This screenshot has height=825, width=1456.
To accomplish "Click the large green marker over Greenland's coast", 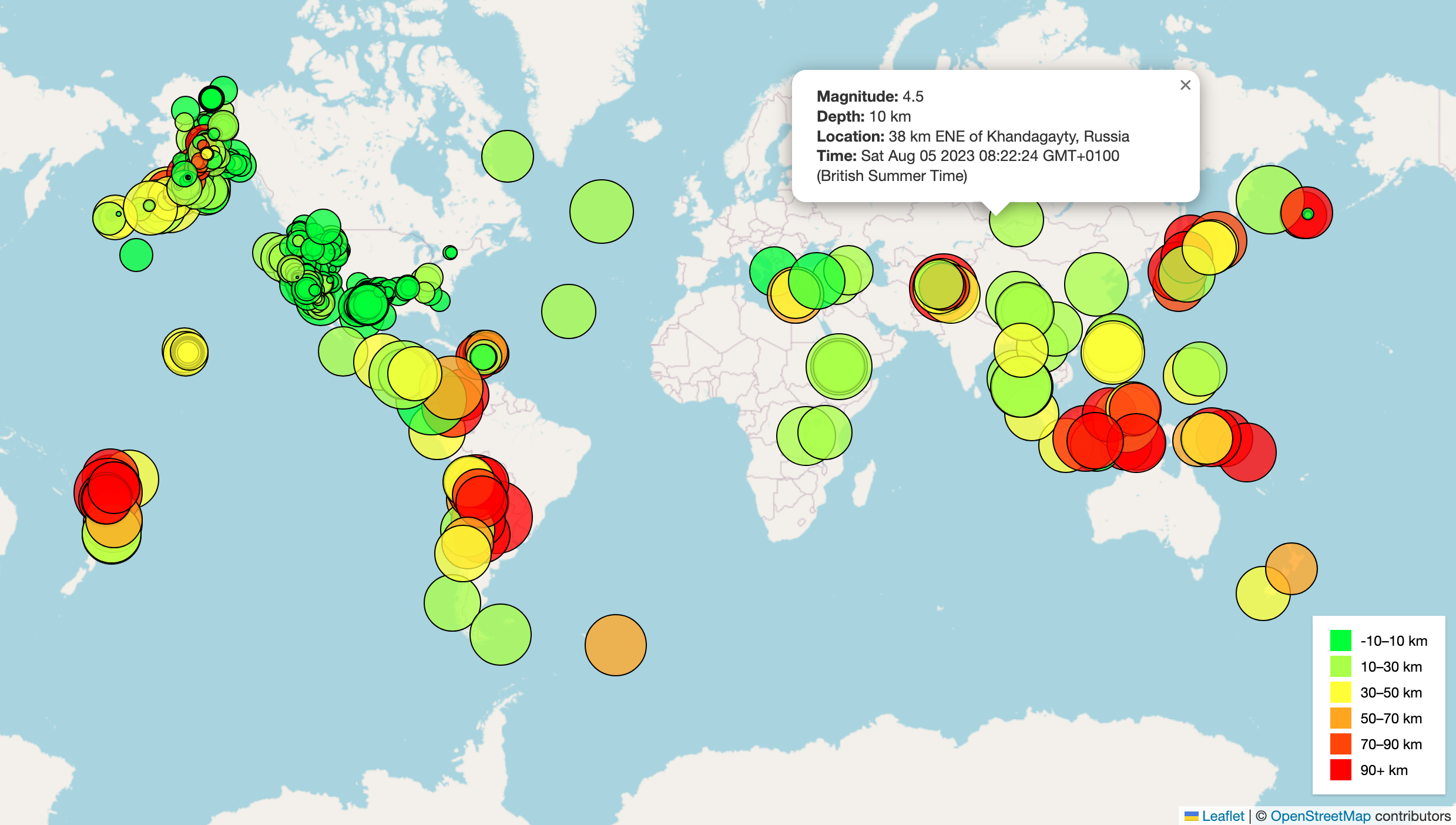I will coord(507,156).
